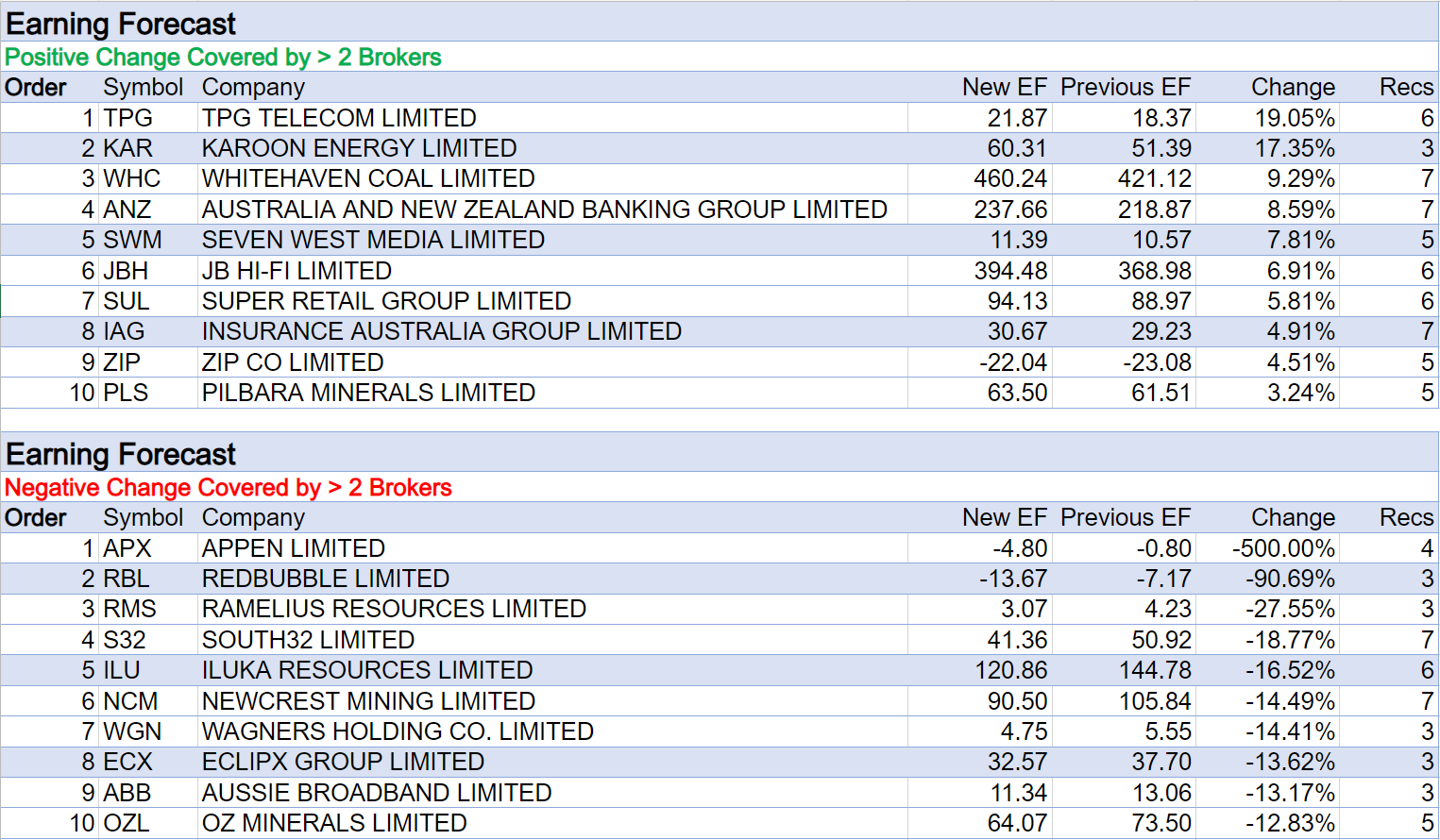The image size is (1440, 840).
Task: Click the Previous EF header in top table
Action: tap(1126, 88)
